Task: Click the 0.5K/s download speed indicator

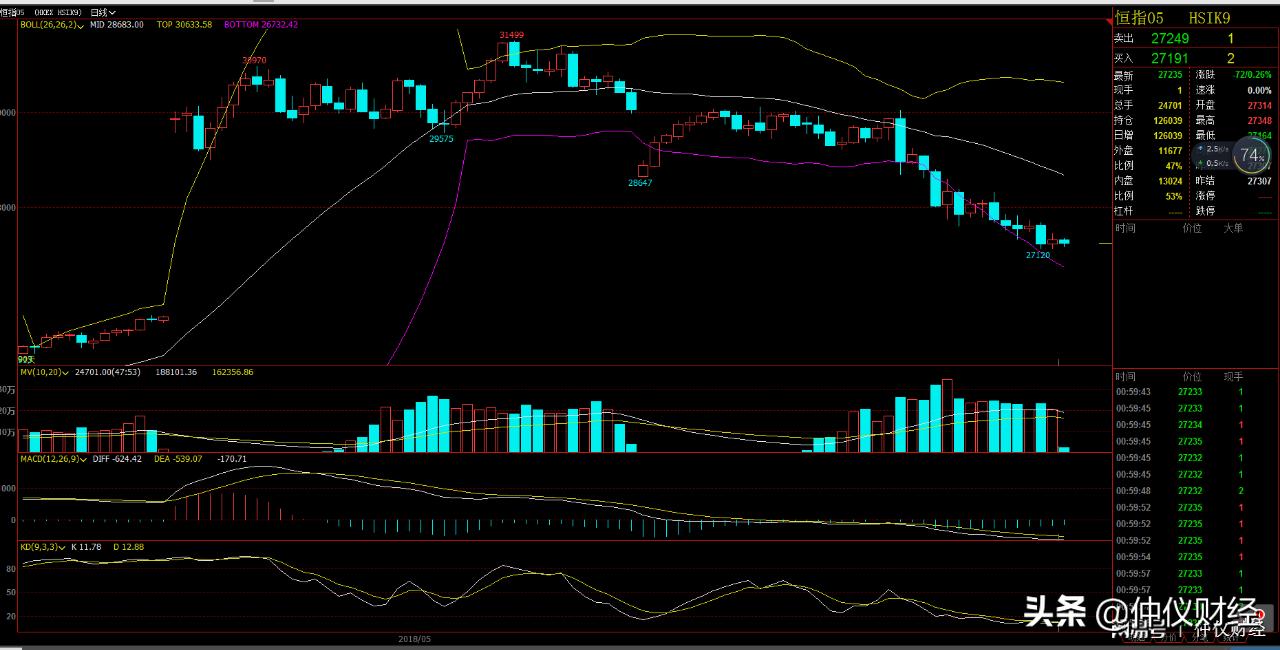Action: tap(1215, 163)
